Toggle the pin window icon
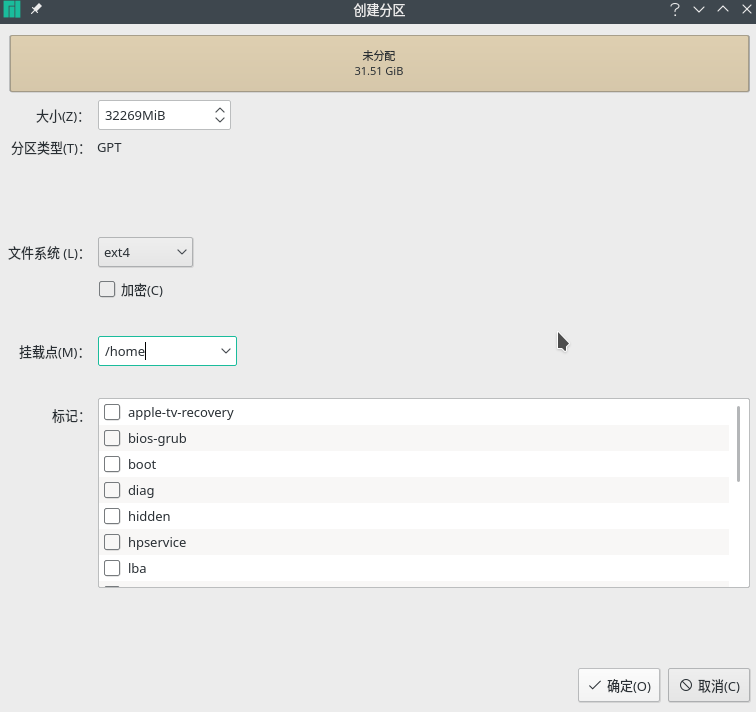Viewport: 756px width, 712px height. click(36, 9)
